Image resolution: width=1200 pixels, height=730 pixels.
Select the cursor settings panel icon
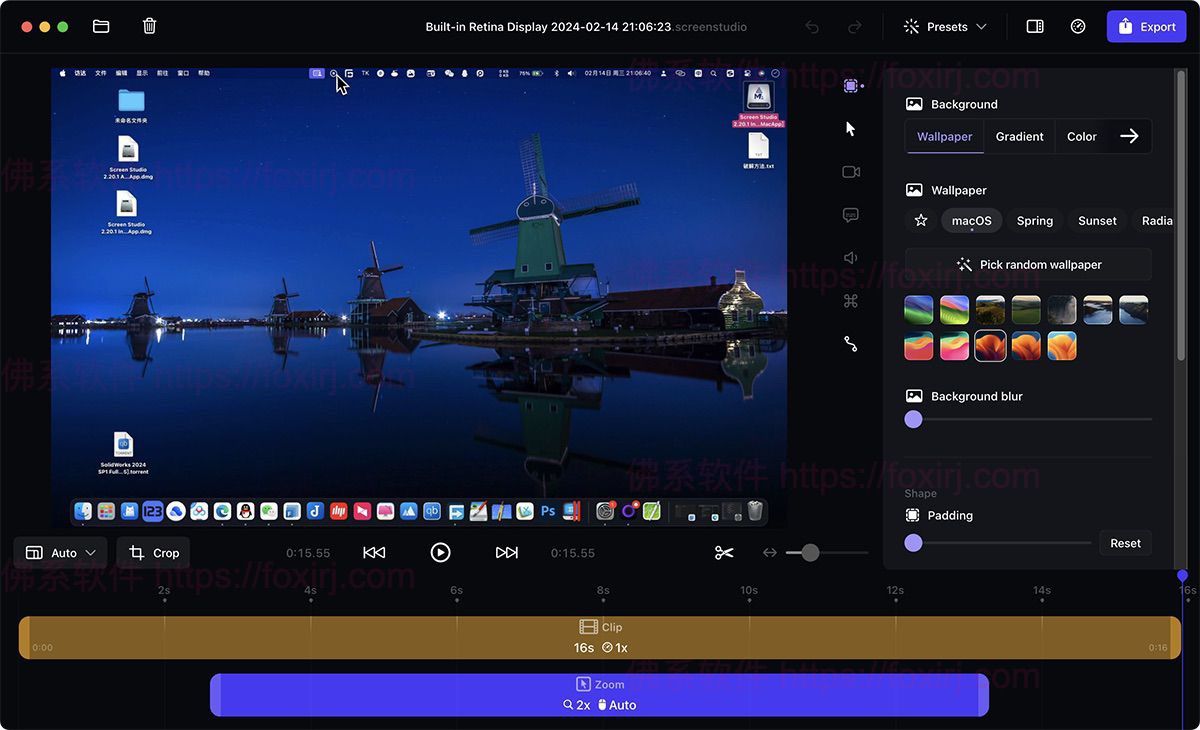[x=849, y=128]
